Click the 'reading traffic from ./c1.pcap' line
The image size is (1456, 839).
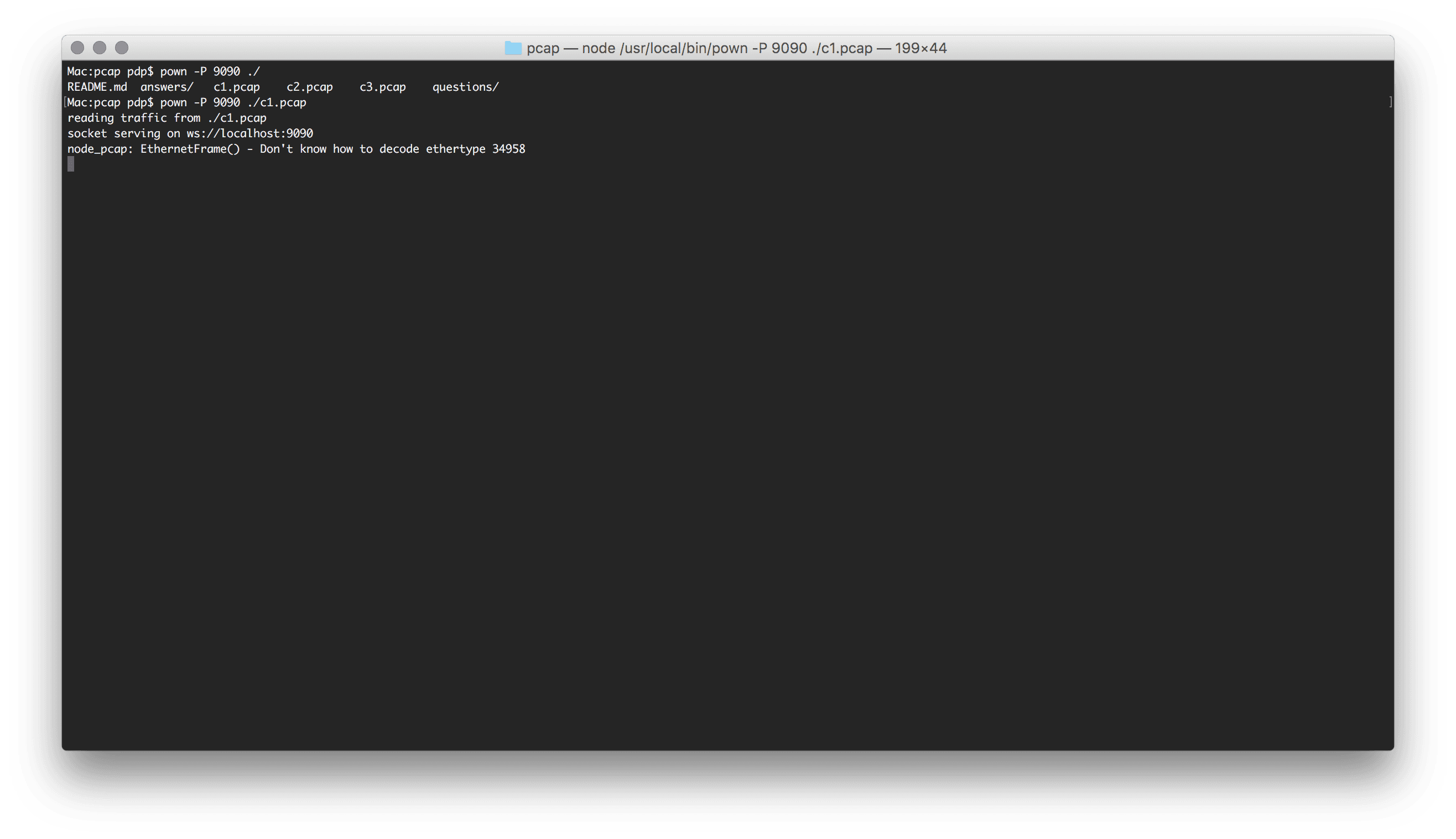pos(167,118)
